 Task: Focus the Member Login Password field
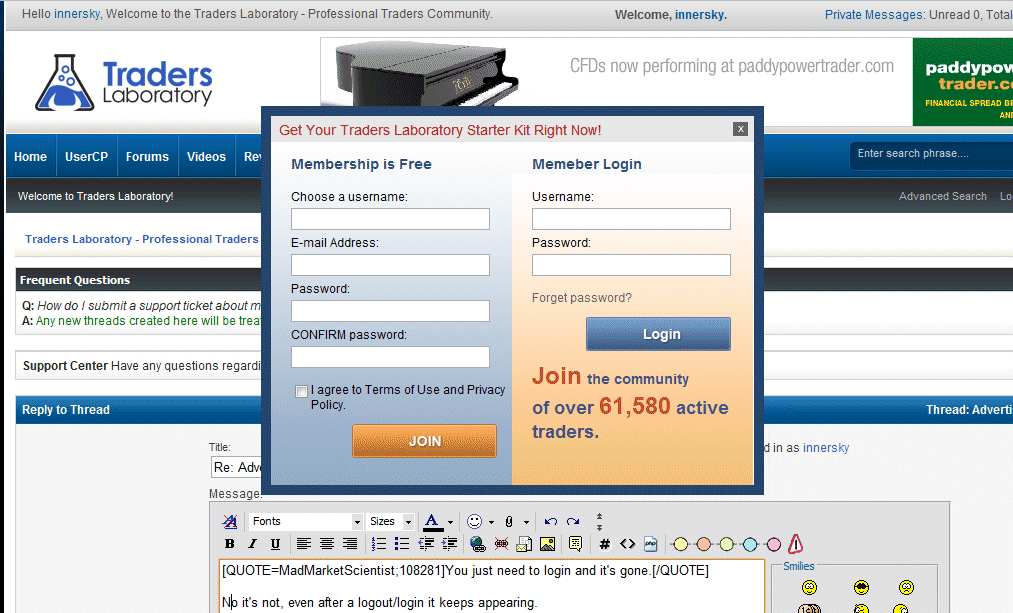pyautogui.click(x=631, y=265)
